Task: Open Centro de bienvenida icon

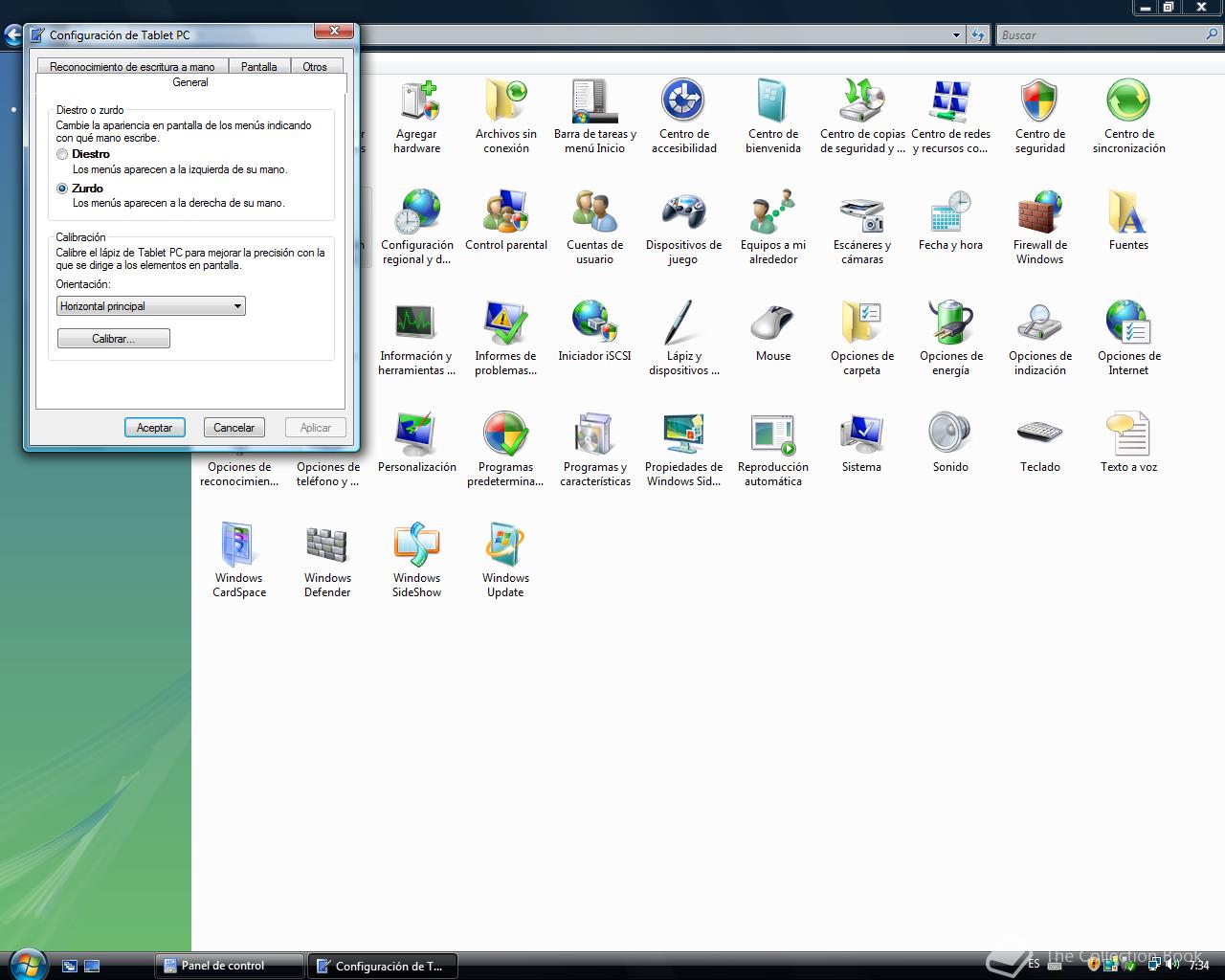Action: click(x=772, y=101)
